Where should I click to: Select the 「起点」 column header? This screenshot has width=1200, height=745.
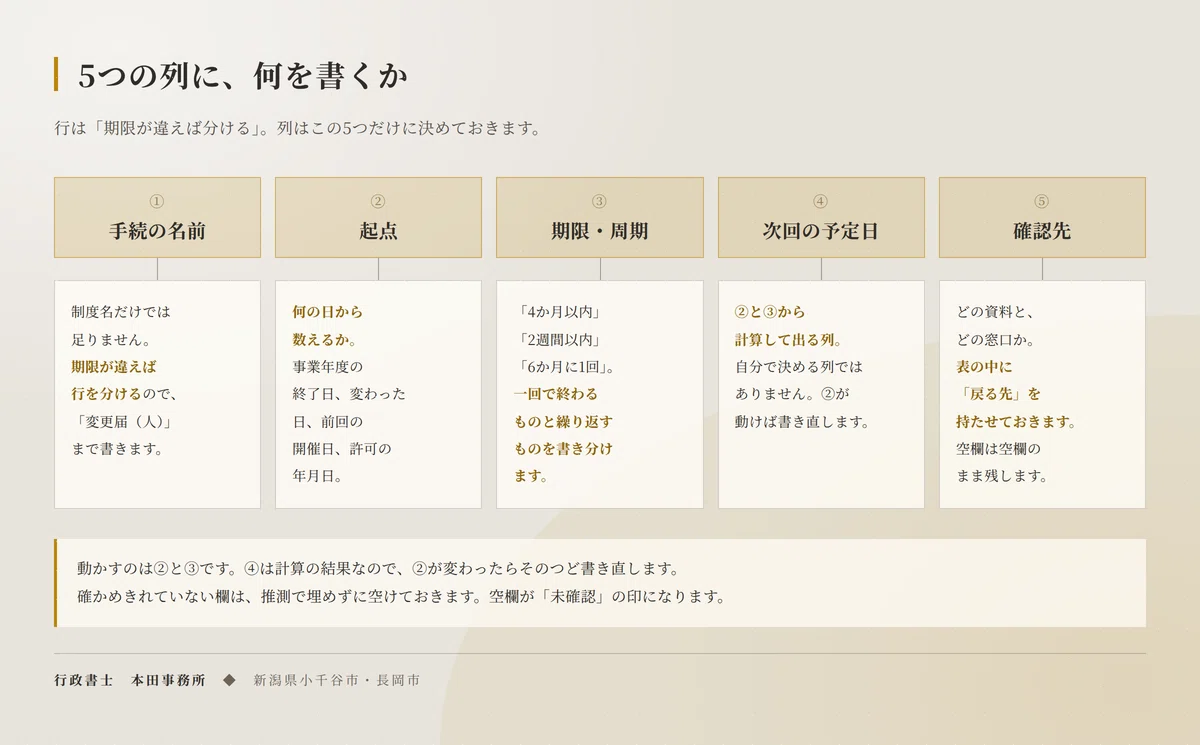point(378,218)
